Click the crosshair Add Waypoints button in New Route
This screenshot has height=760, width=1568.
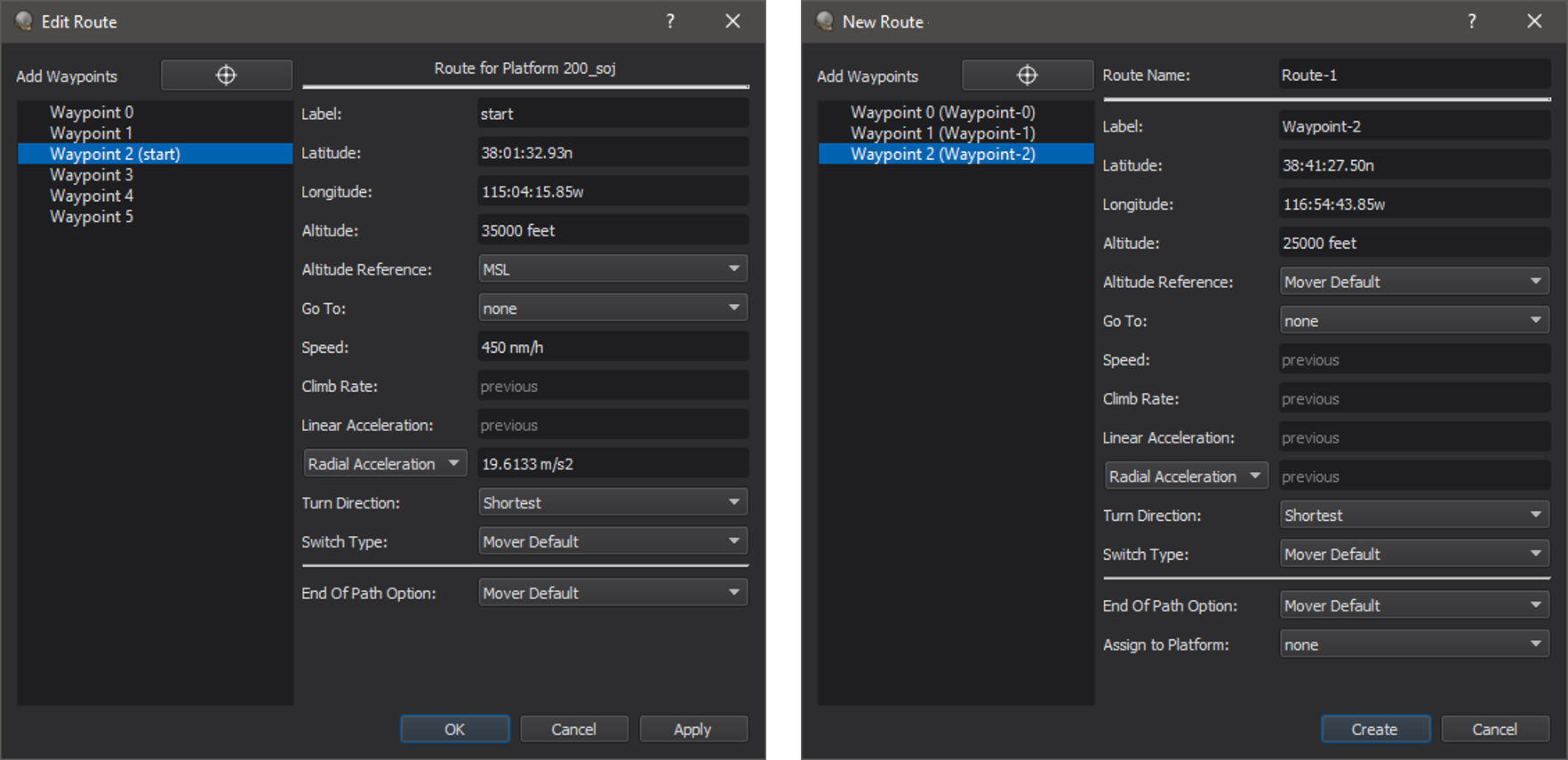coord(1028,76)
